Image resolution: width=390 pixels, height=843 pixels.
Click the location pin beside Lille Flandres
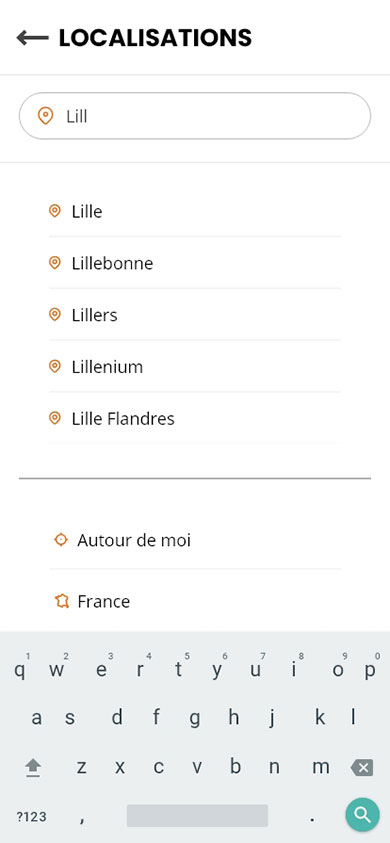[x=54, y=418]
